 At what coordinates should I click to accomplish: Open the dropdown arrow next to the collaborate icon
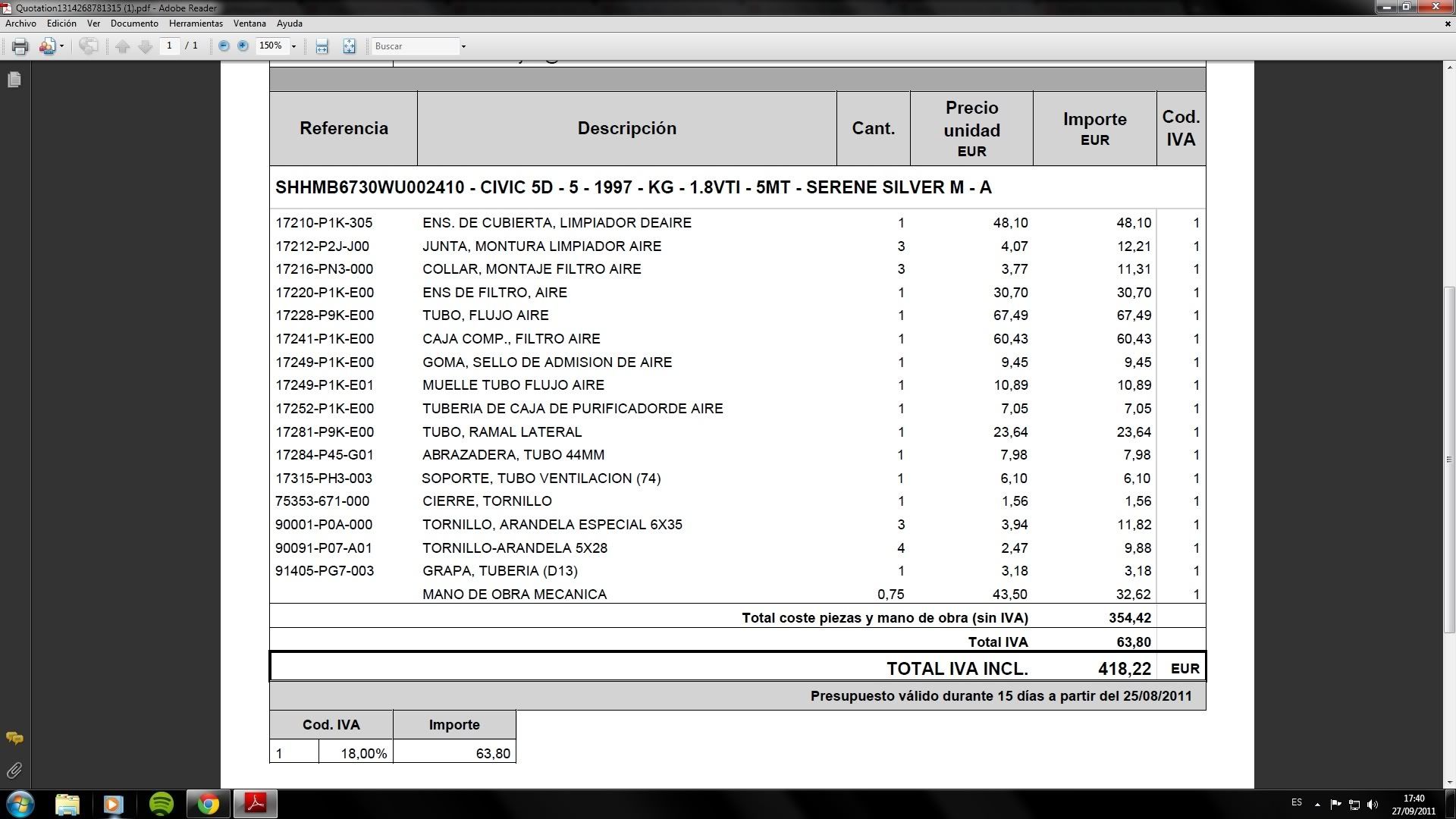(61, 46)
